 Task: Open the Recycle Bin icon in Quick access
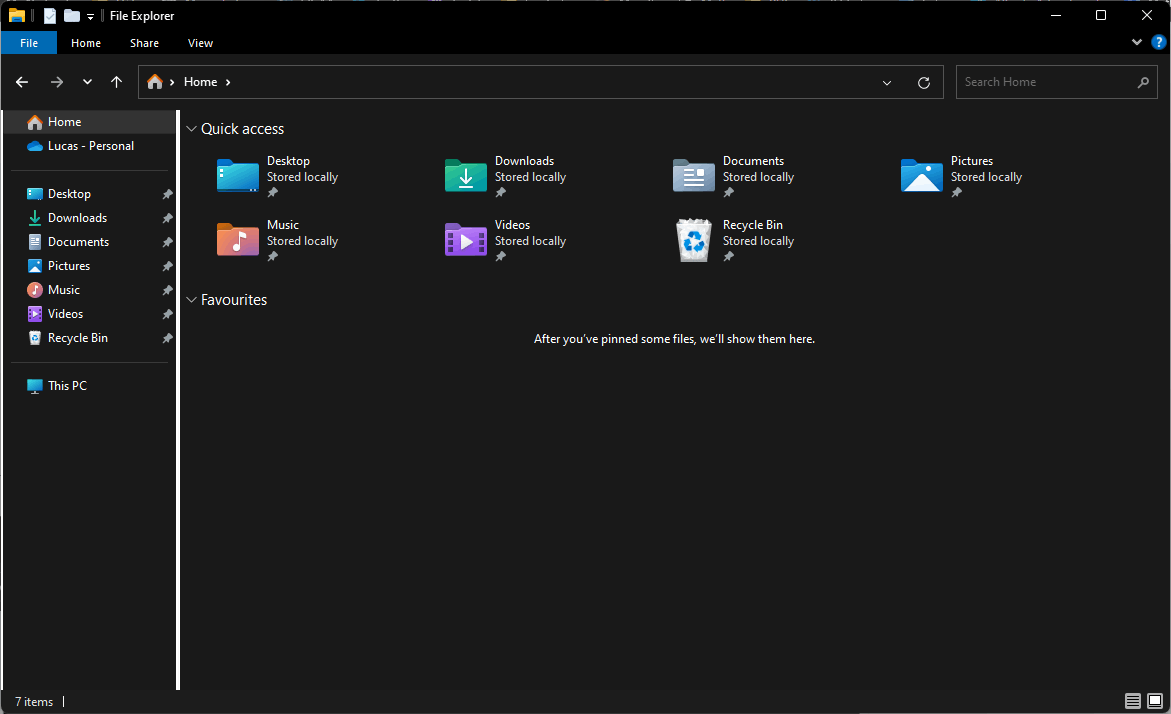(693, 239)
